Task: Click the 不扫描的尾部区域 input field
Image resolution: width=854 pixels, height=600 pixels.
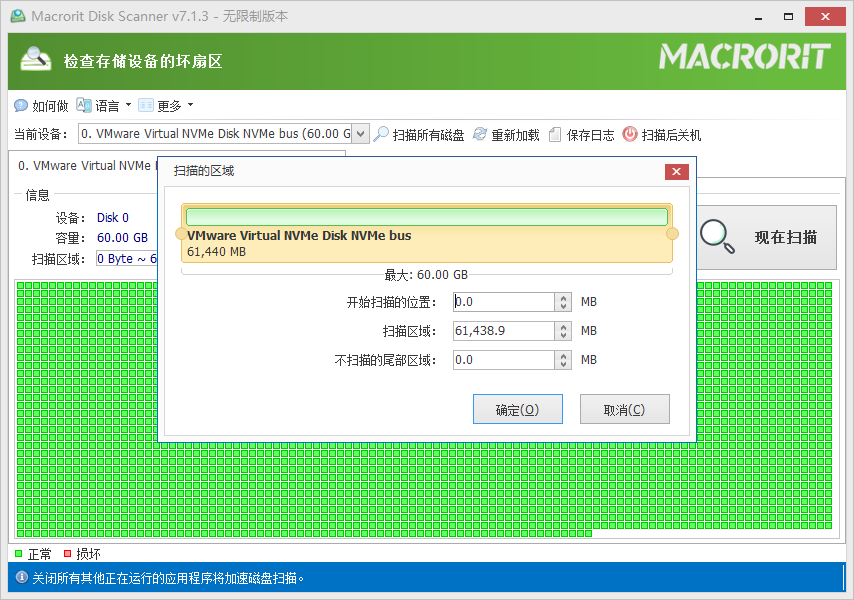Action: [x=504, y=360]
